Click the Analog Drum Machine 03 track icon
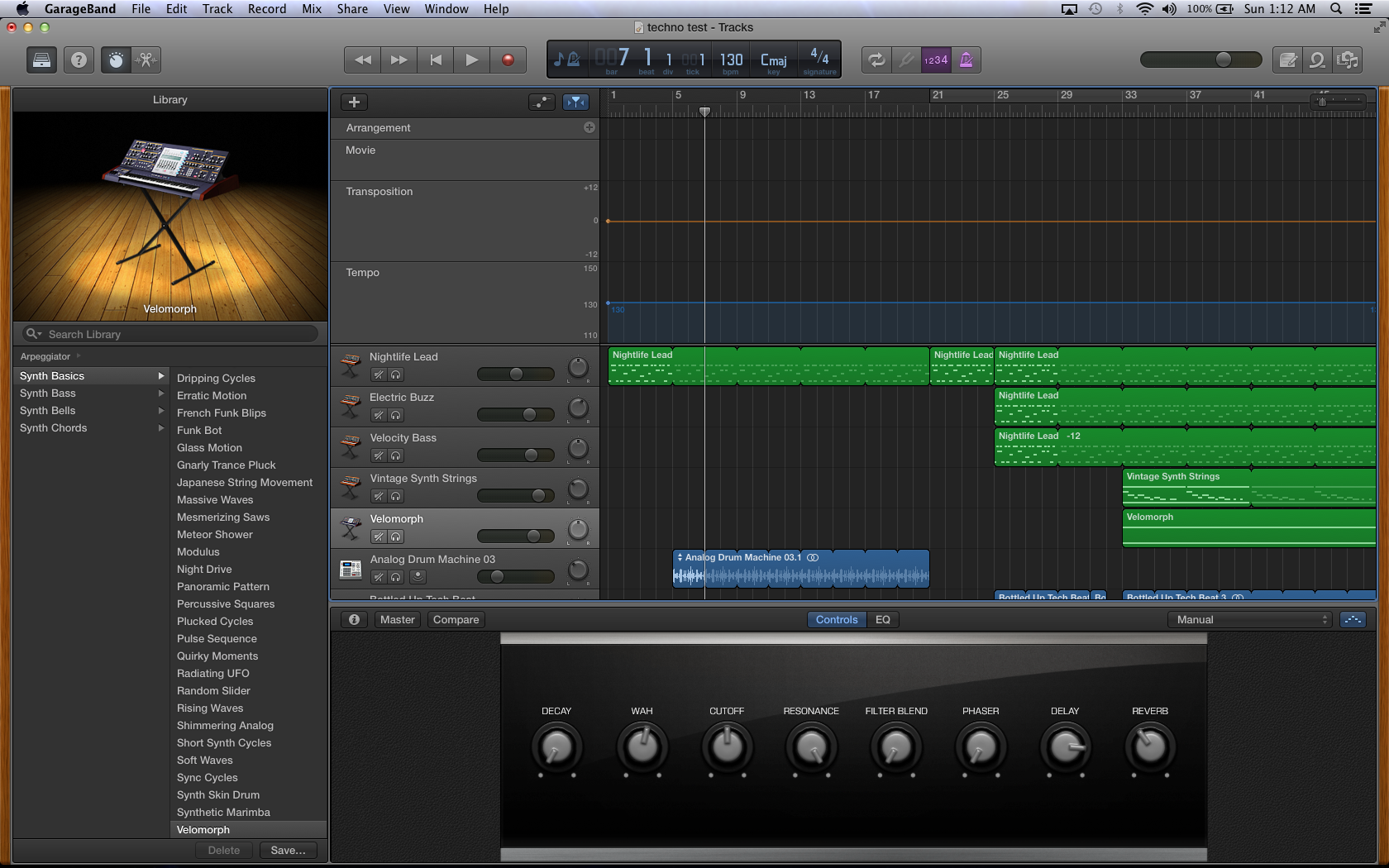1389x868 pixels. 351,569
